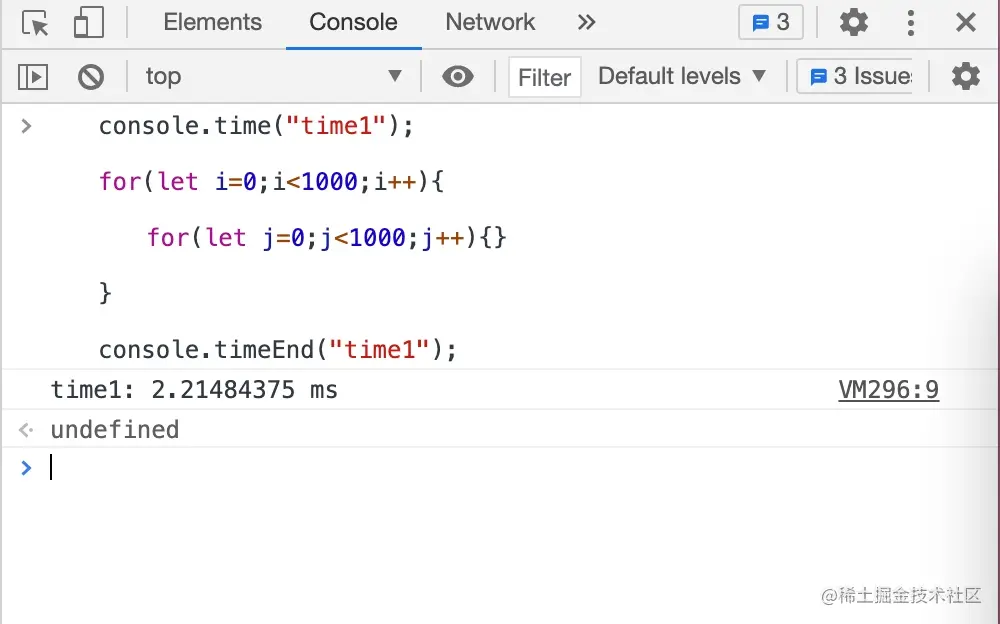Select the for loop line with variable i

point(272,181)
